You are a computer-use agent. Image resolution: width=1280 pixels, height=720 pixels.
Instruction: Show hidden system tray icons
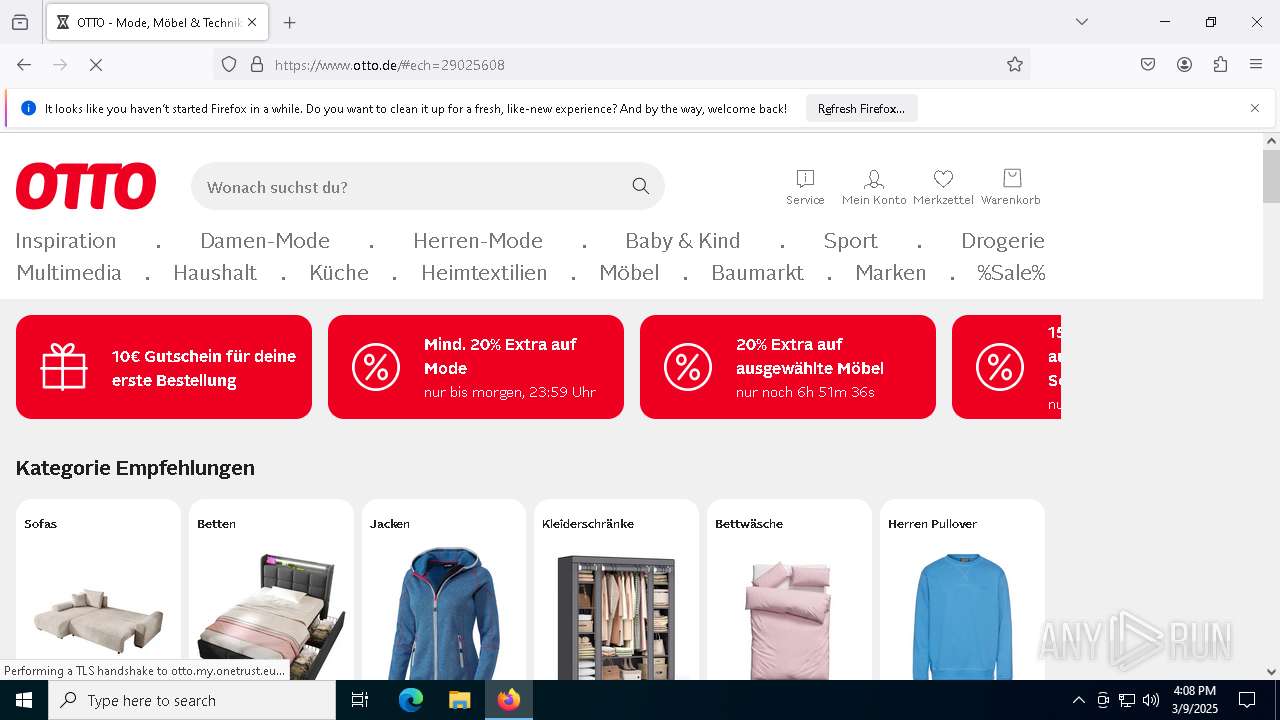coord(1078,700)
